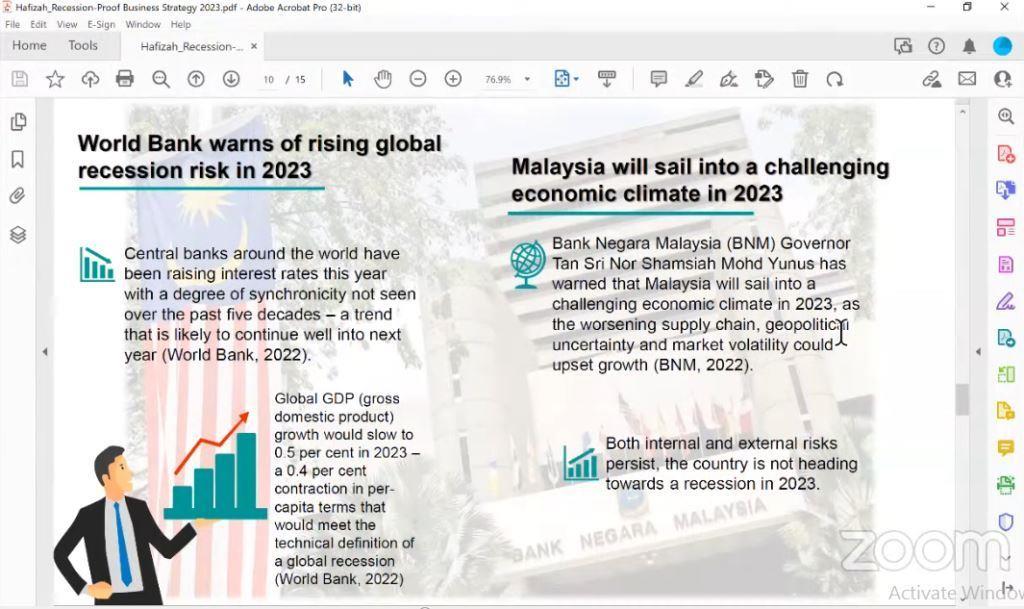Viewport: 1024px width, 609px height.
Task: Switch to the Home tab
Action: point(29,46)
